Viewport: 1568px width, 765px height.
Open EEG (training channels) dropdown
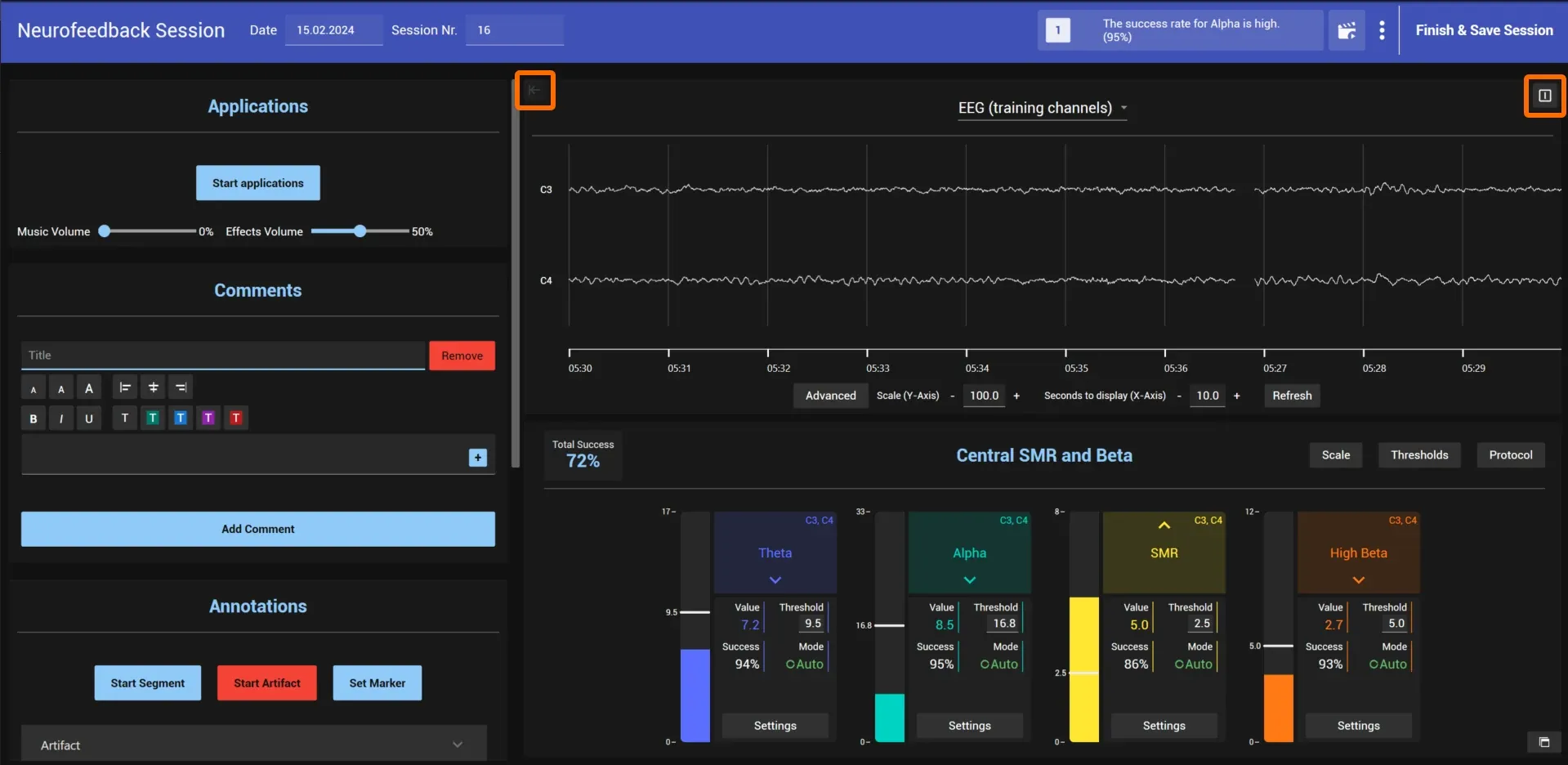[x=1043, y=108]
